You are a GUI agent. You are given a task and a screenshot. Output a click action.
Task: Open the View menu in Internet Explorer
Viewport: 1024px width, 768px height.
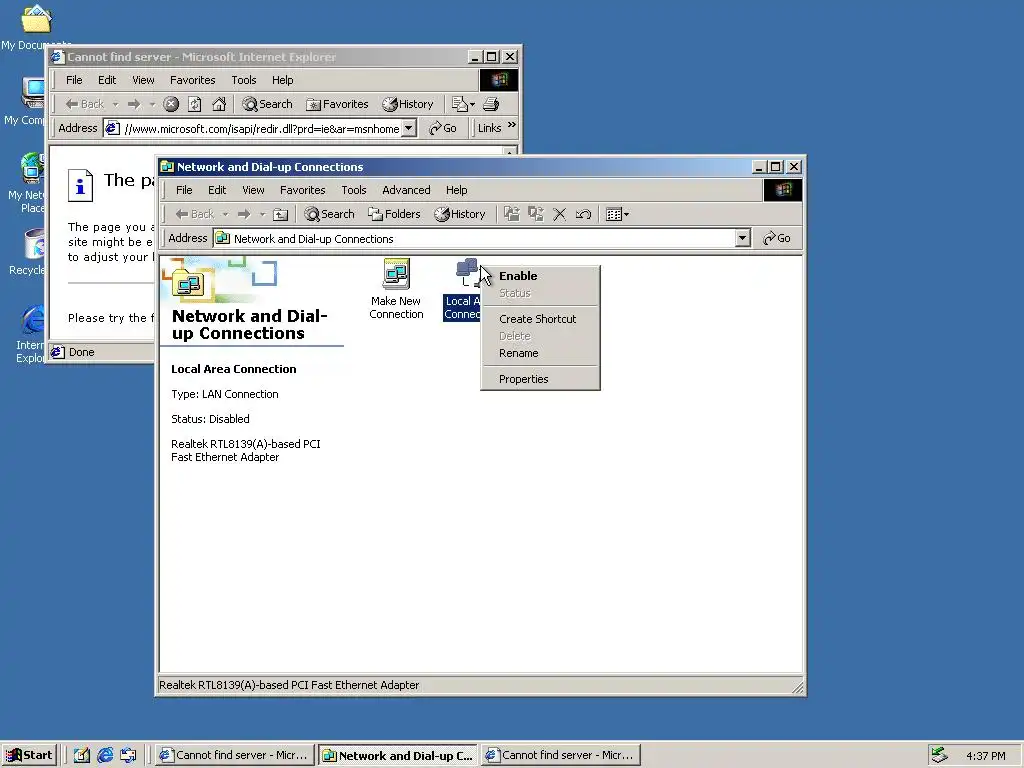click(x=143, y=80)
